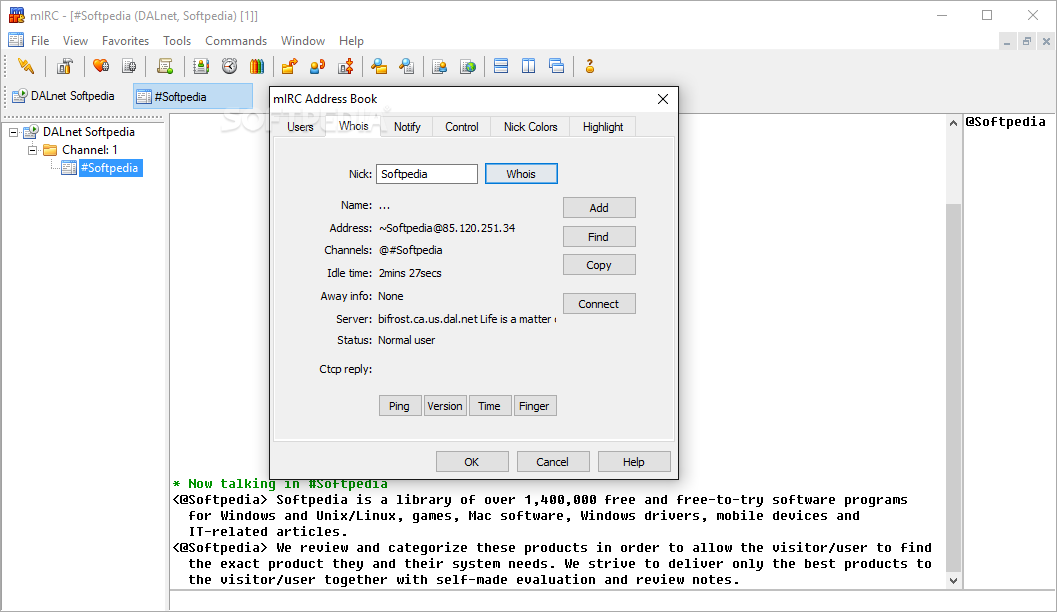Screen dimensions: 1057x612
Task: Open Favorites heart icon in toolbar
Action: click(x=101, y=66)
